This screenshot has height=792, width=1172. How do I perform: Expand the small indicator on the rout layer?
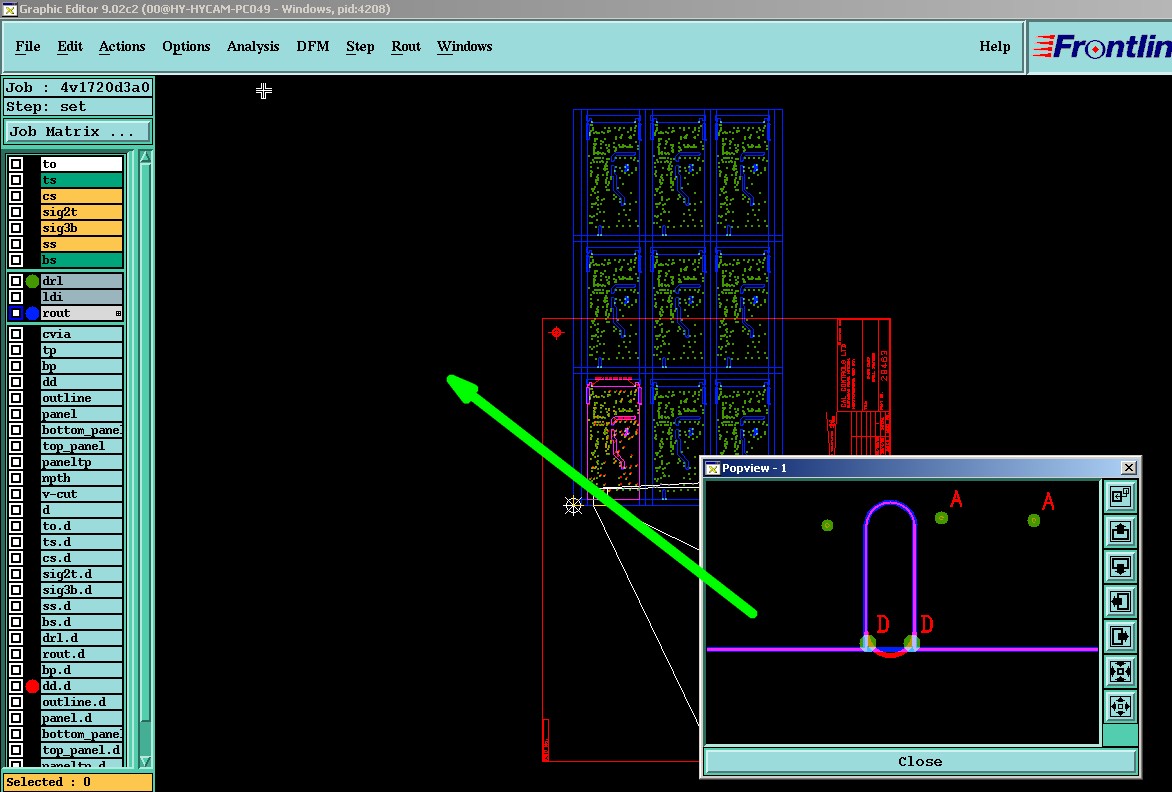pos(118,313)
